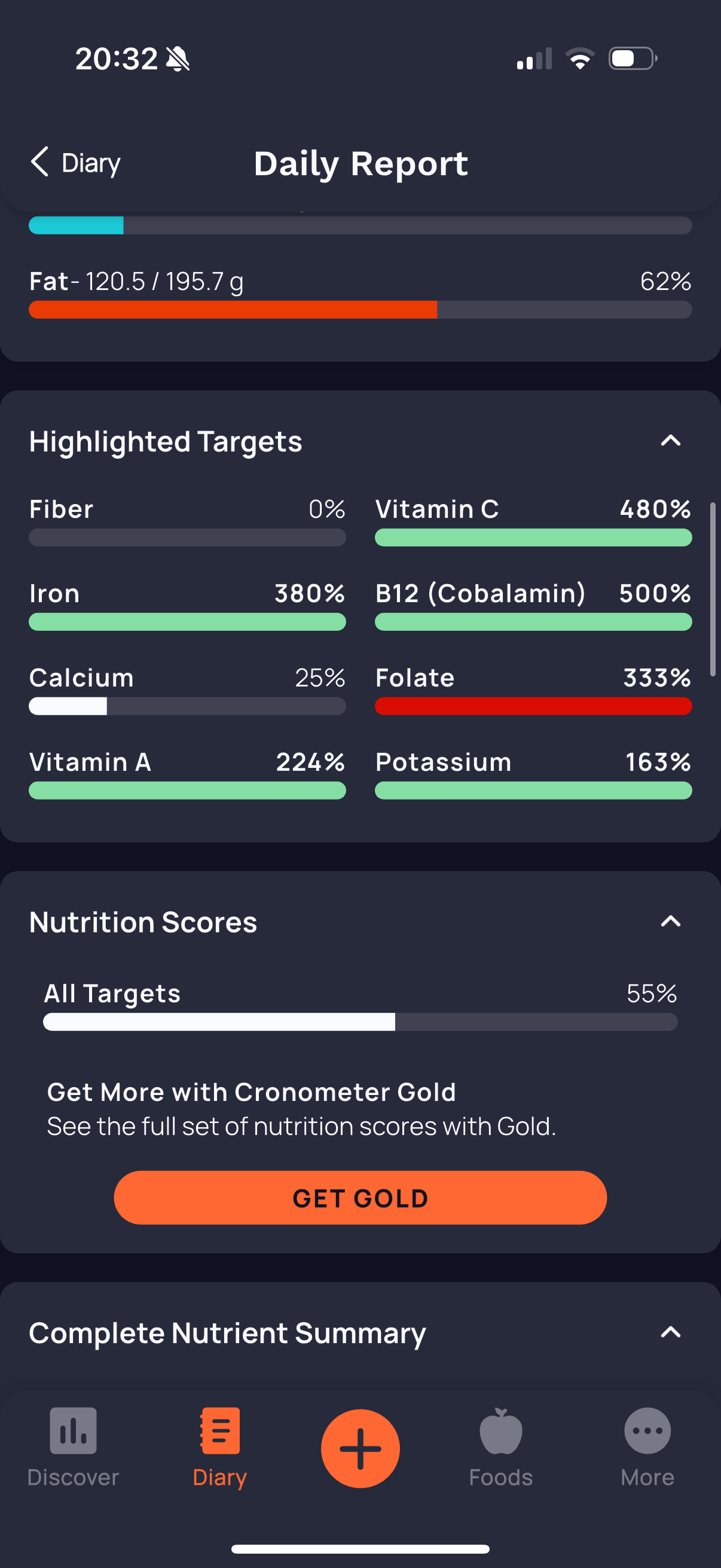
Task: Open the Foods apple icon
Action: click(x=501, y=1430)
